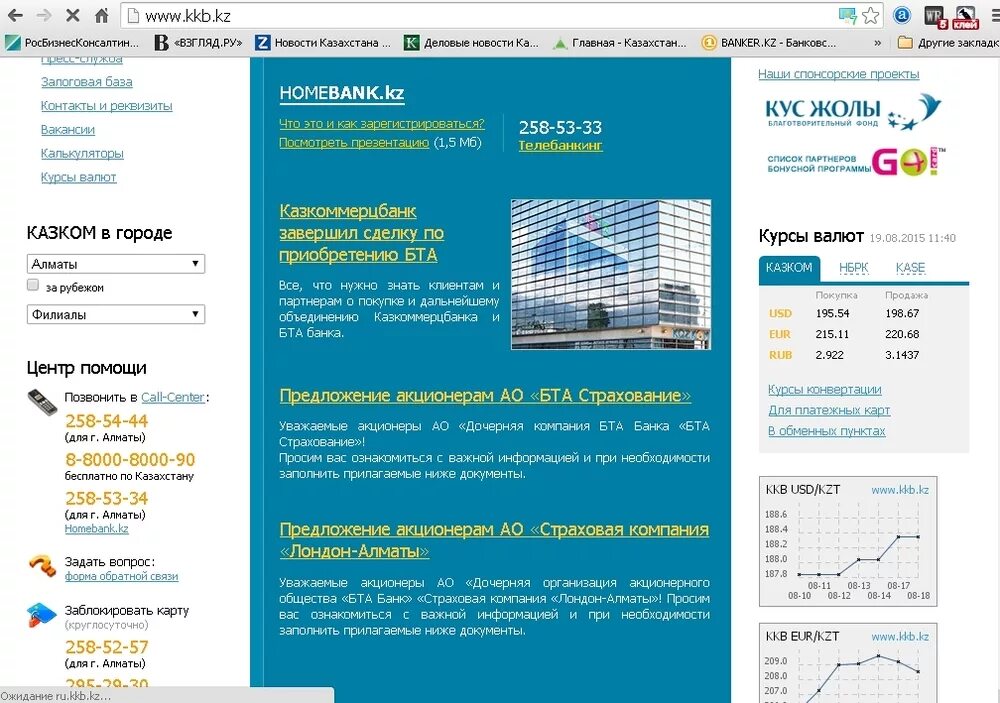Image resolution: width=1000 pixels, height=703 pixels.
Task: Go back using the browser back arrow
Action: [15, 15]
